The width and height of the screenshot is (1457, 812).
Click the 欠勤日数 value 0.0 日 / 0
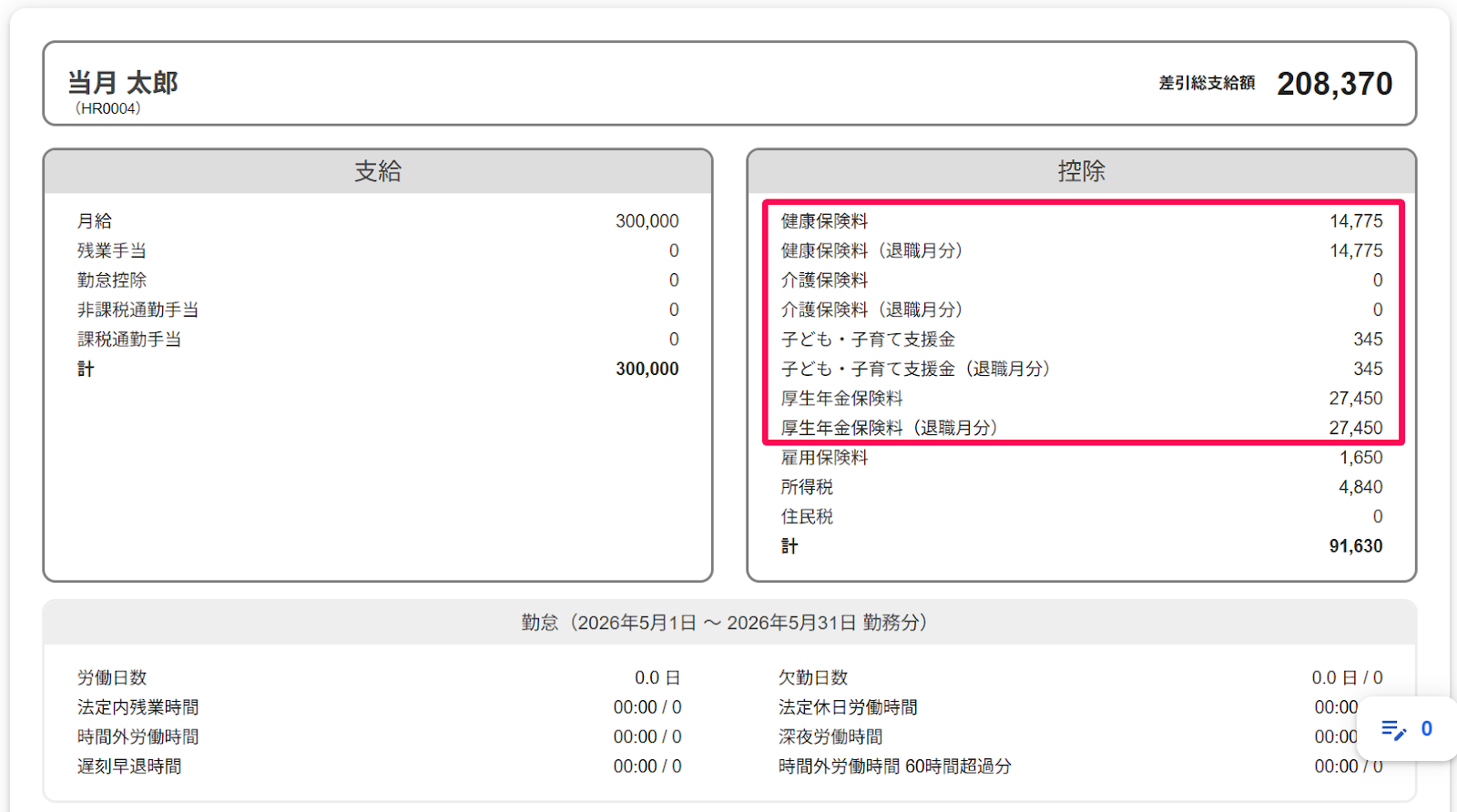(1347, 678)
